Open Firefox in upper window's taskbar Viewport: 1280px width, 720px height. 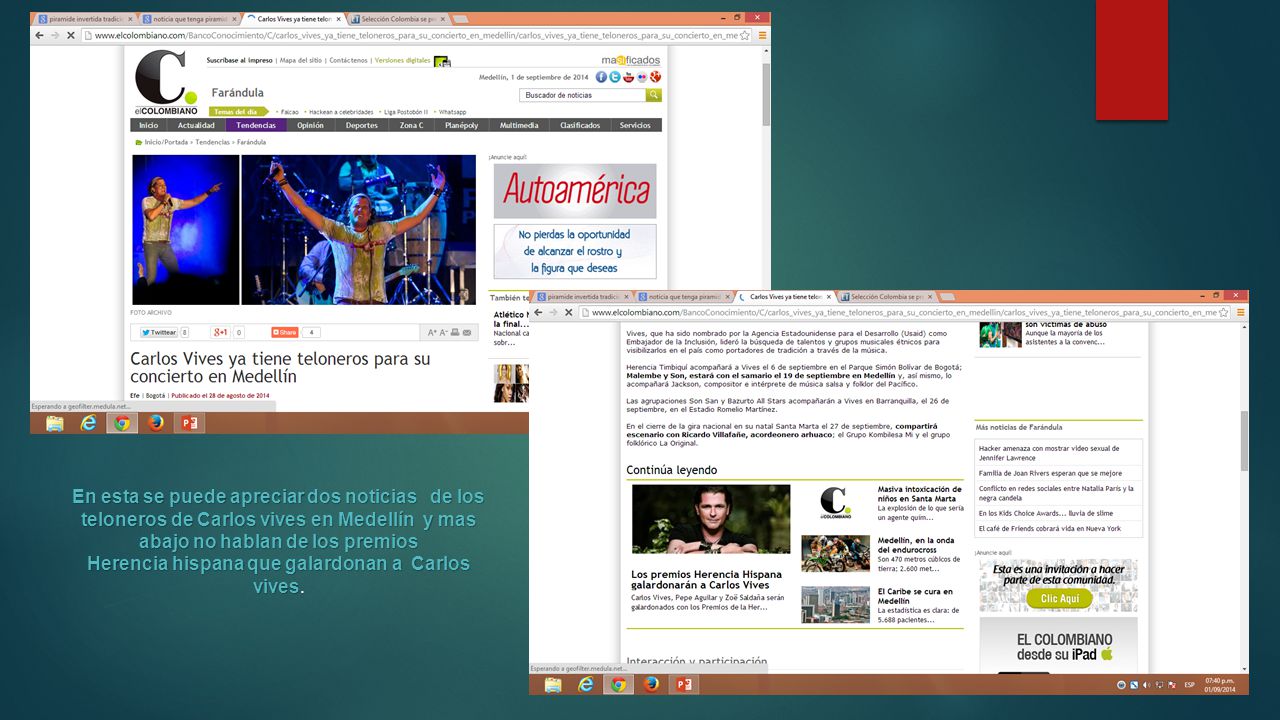tap(155, 423)
